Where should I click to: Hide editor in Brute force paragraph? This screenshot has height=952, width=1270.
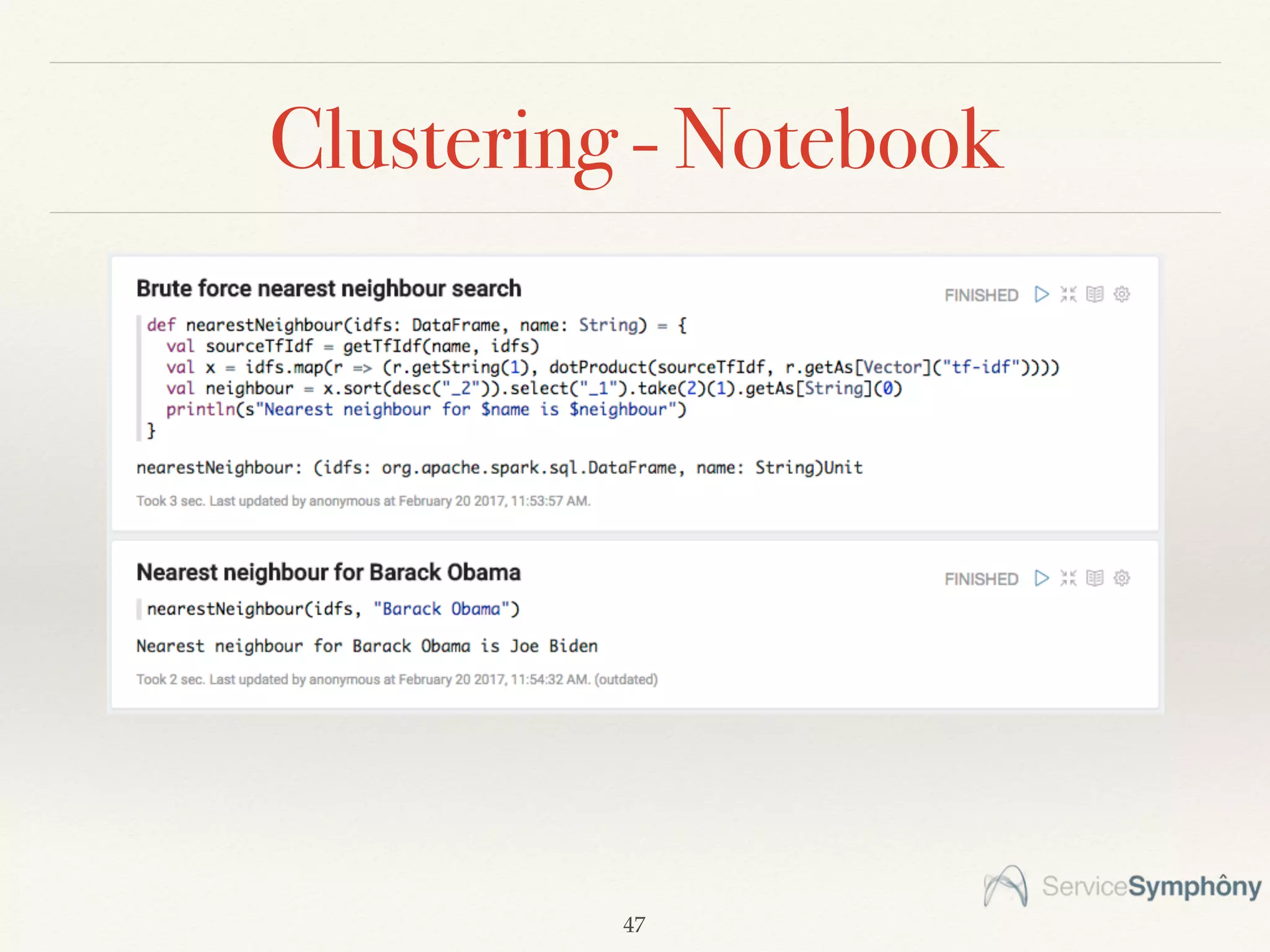(x=1068, y=294)
